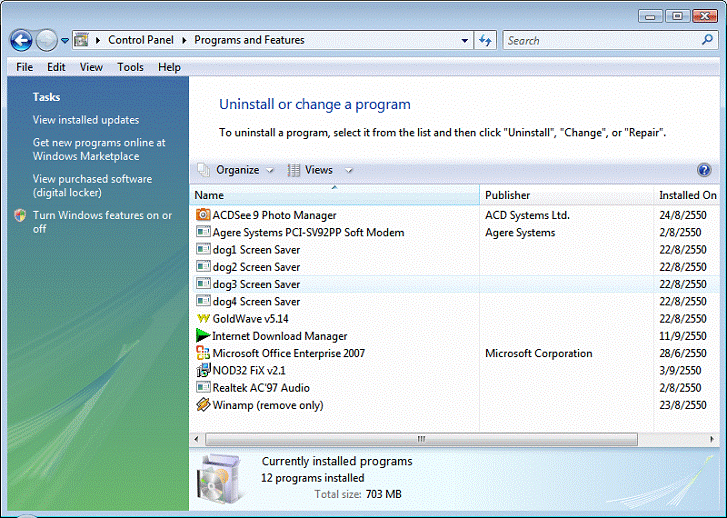The image size is (727, 518).
Task: Open View purchased software (digital locker)
Action: [92, 185]
